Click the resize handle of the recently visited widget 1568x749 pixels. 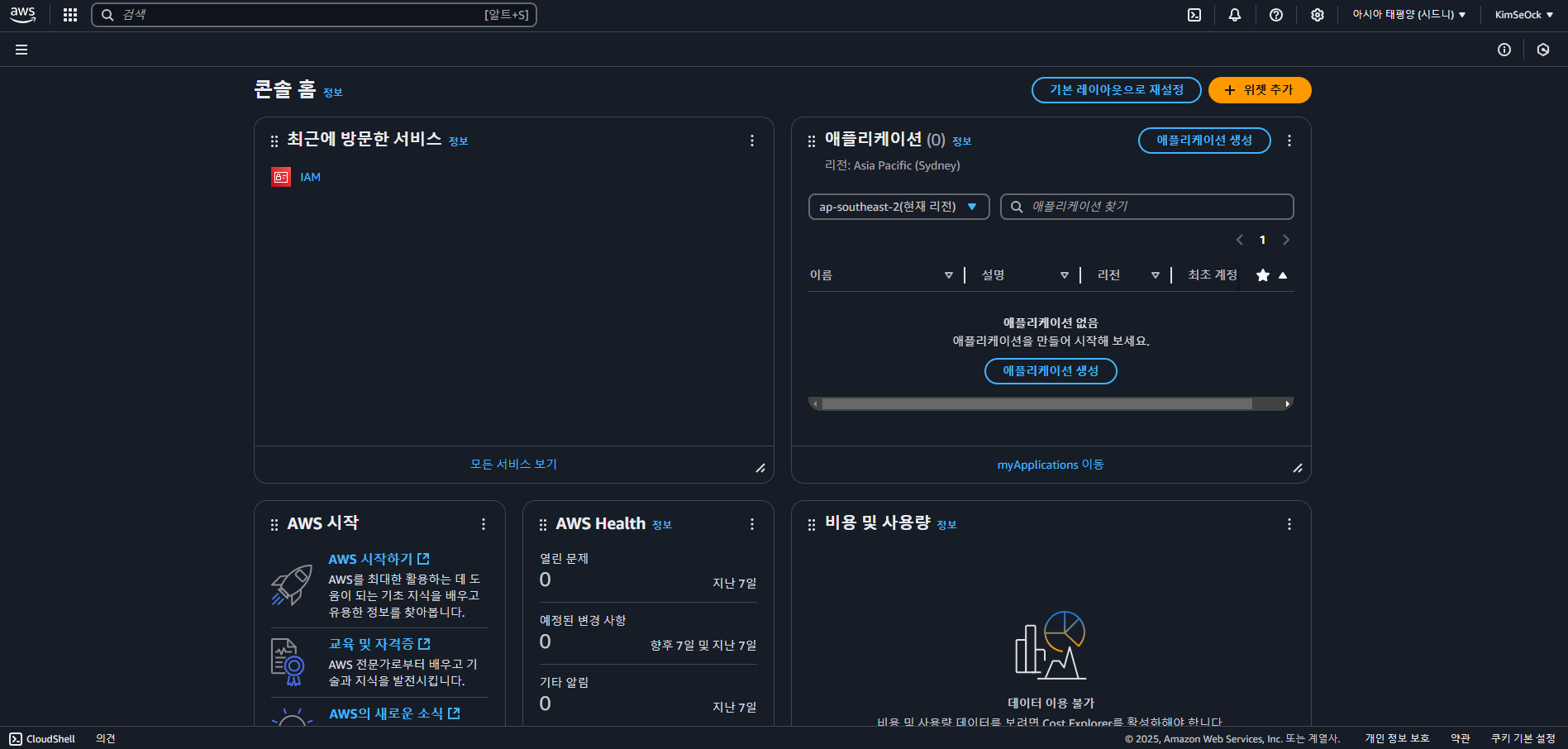tap(760, 468)
